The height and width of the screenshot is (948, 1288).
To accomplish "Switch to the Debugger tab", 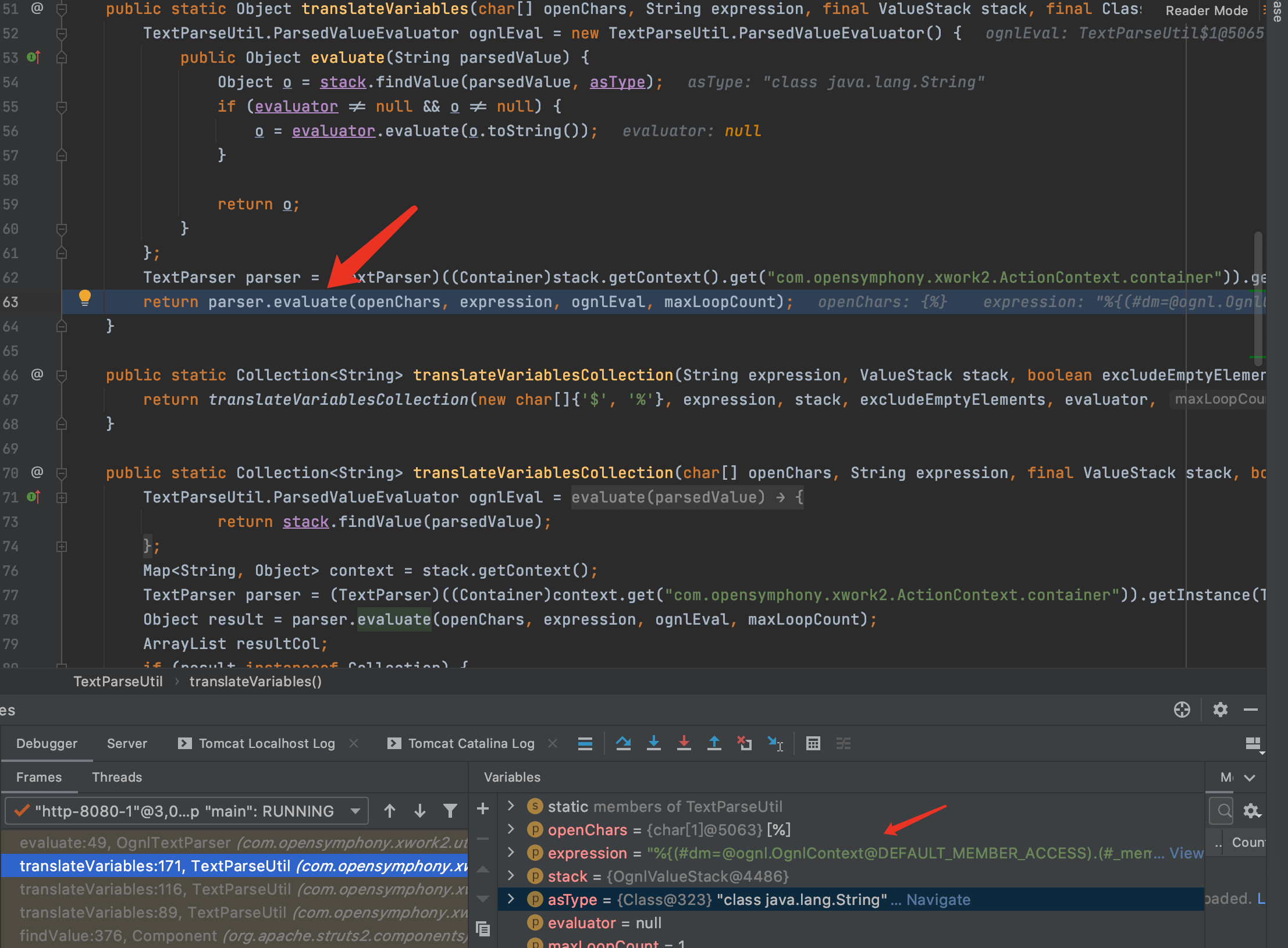I will 47,743.
